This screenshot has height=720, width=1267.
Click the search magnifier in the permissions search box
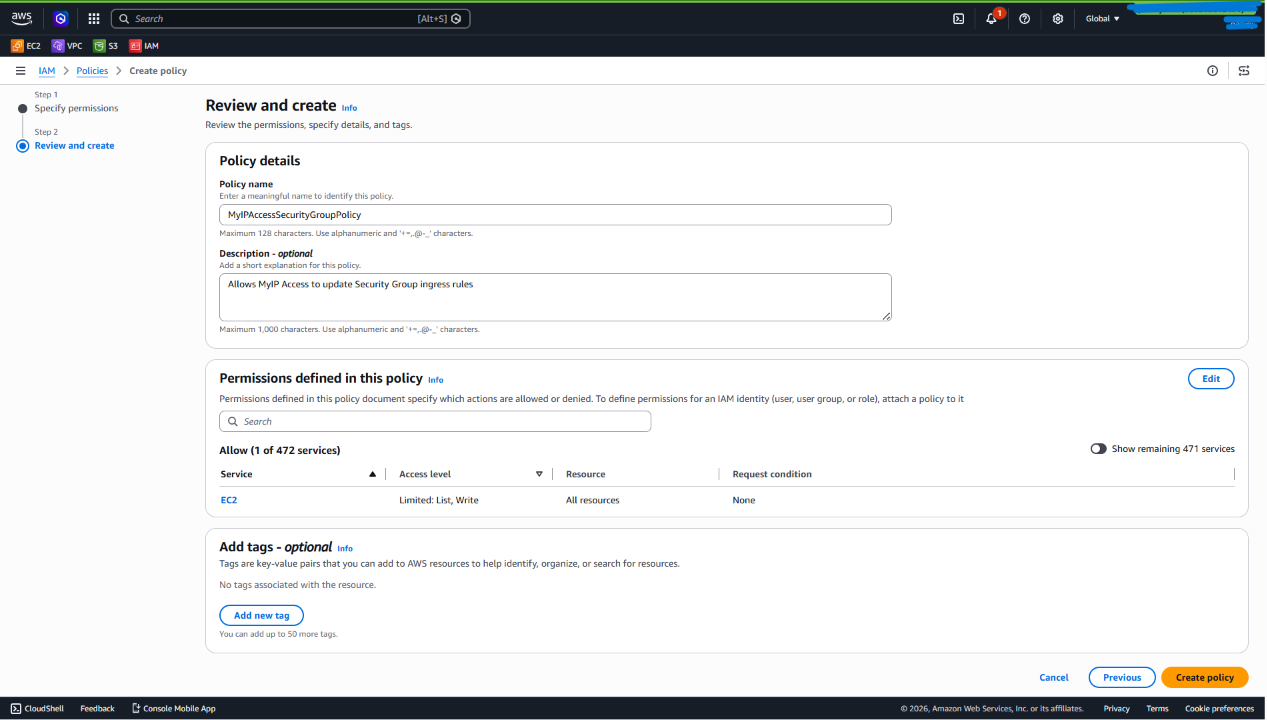click(x=233, y=422)
